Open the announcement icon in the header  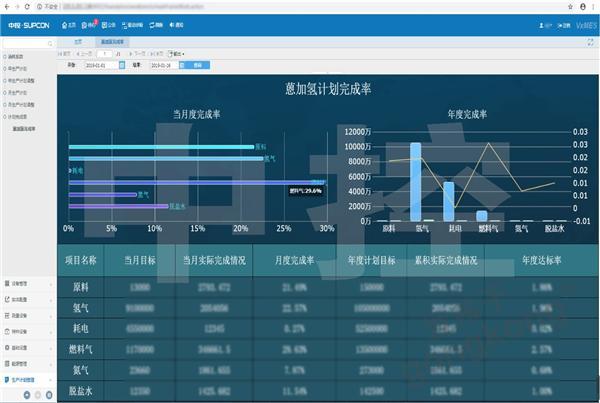coord(105,25)
